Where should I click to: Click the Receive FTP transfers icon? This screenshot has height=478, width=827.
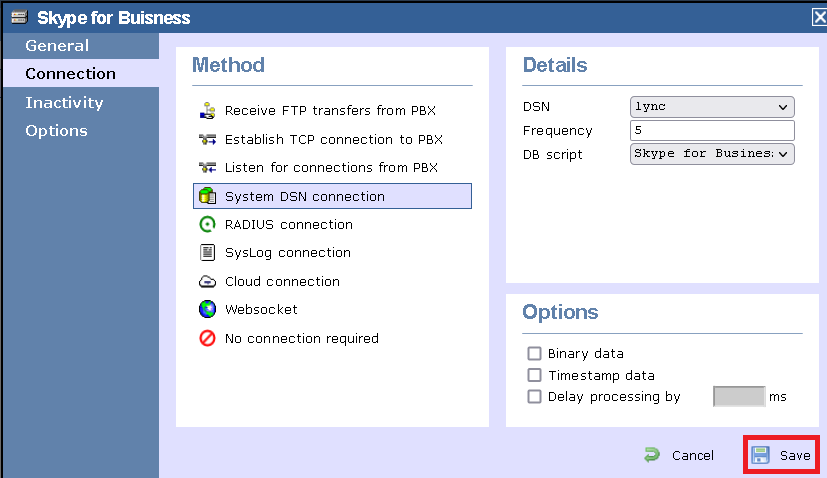(x=207, y=110)
